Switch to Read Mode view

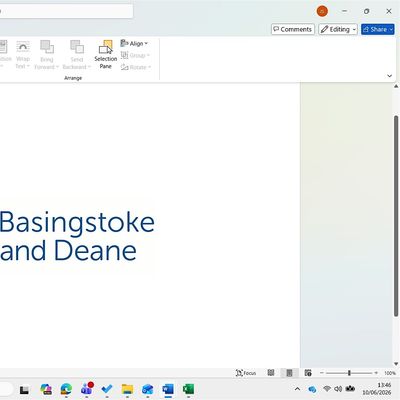click(x=271, y=373)
